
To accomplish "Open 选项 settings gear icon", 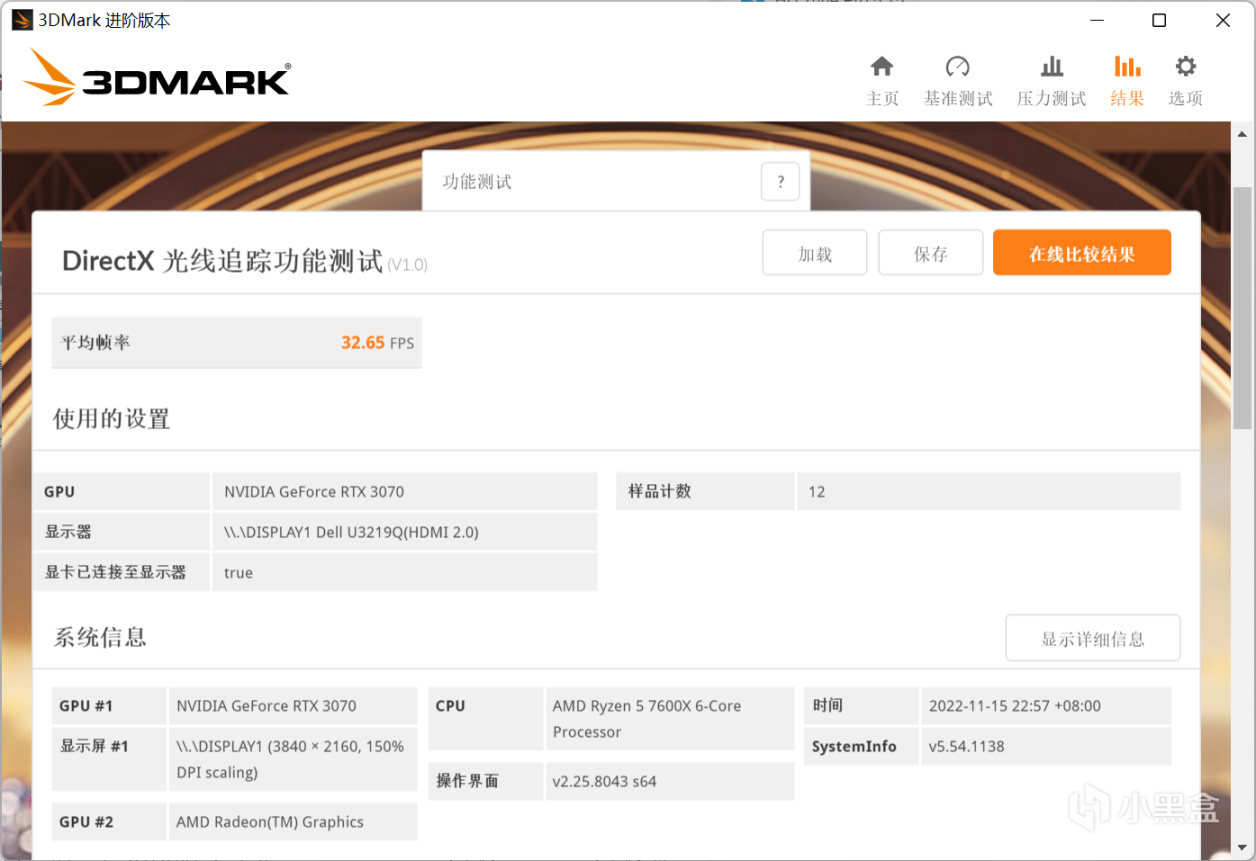I will (x=1185, y=67).
